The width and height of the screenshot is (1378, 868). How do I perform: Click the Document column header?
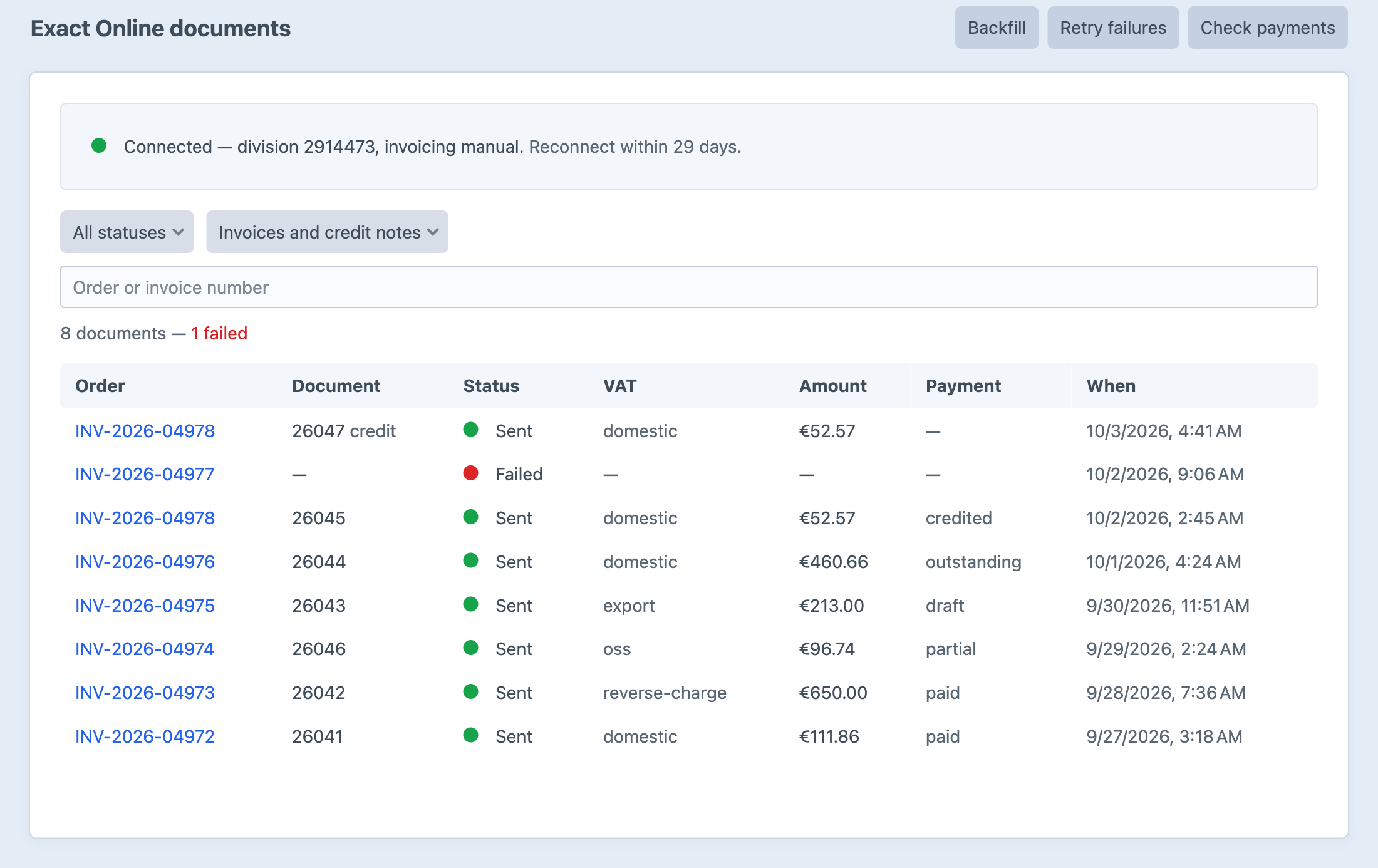tap(336, 386)
